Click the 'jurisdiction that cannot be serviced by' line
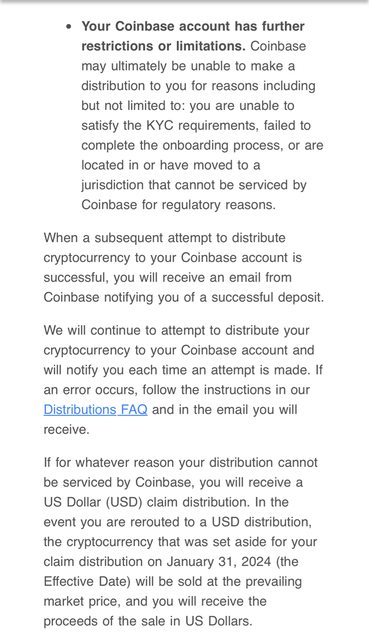Viewport: 369px width, 640px height. pos(194,185)
